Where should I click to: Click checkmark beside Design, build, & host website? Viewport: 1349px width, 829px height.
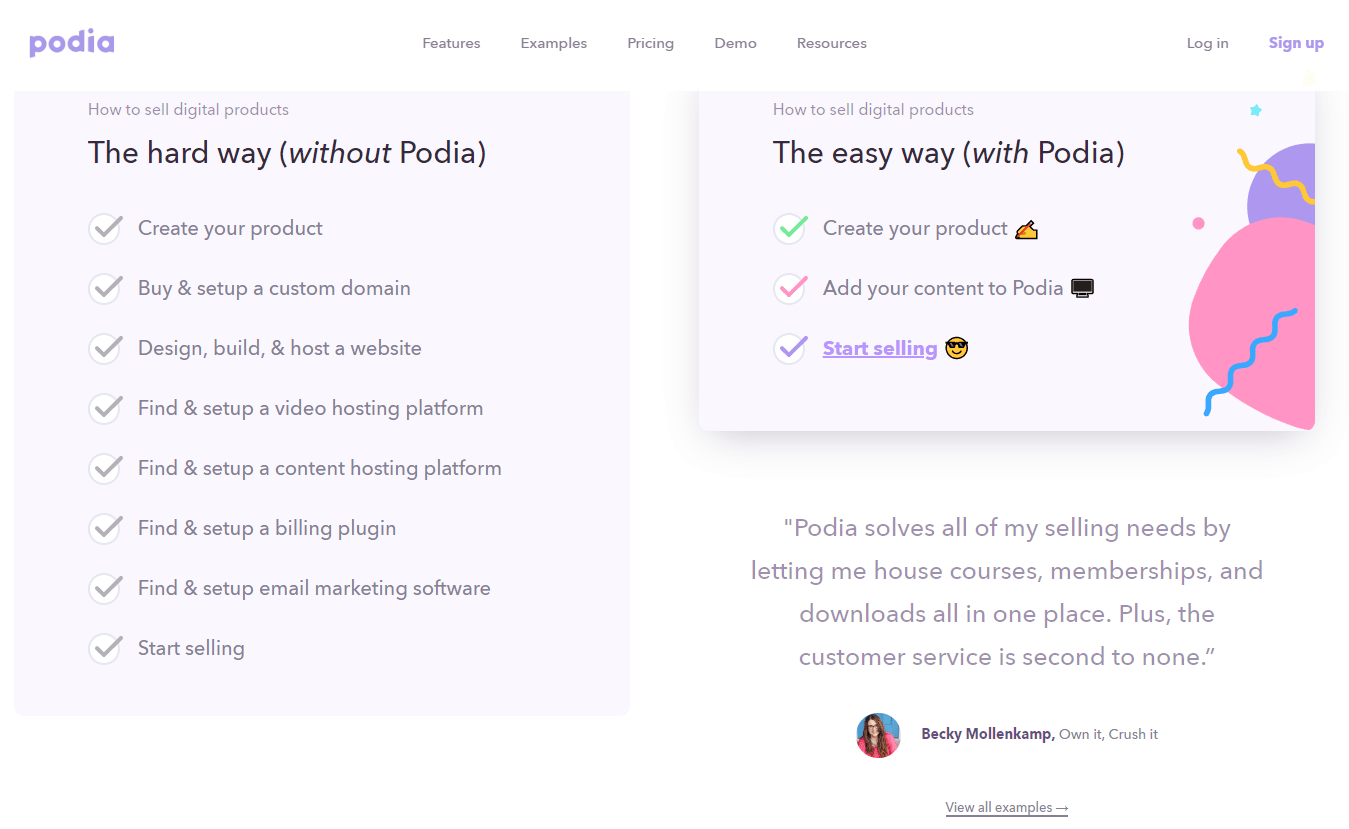pyautogui.click(x=105, y=348)
